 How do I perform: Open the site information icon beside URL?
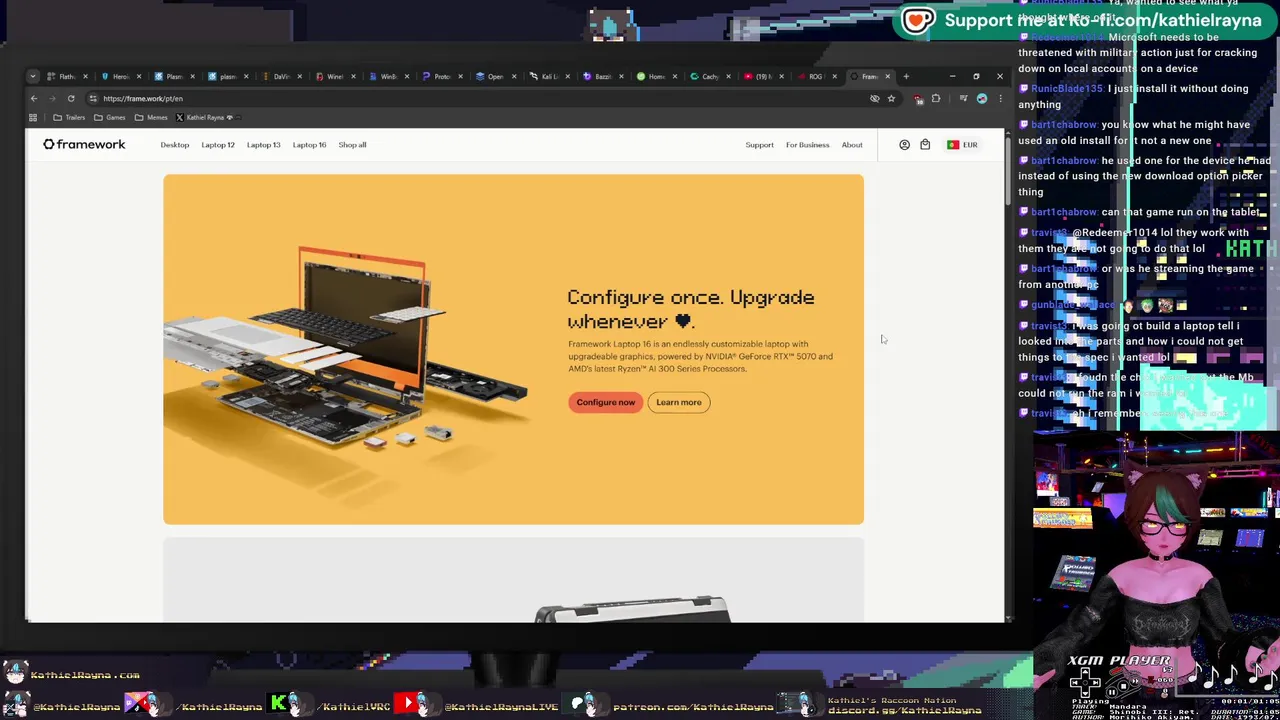[93, 98]
